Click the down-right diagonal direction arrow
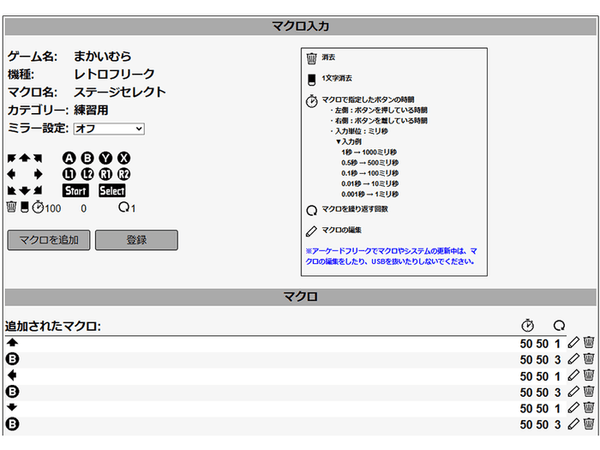This screenshot has width=600, height=450. coord(38,190)
